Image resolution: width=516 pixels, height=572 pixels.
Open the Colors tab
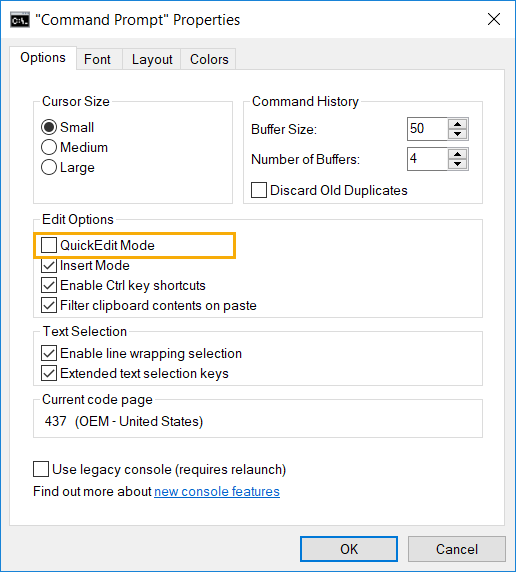point(209,59)
